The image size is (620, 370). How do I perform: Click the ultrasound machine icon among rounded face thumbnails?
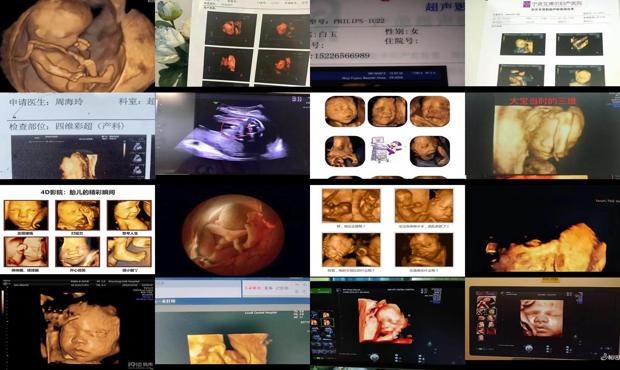(387, 150)
